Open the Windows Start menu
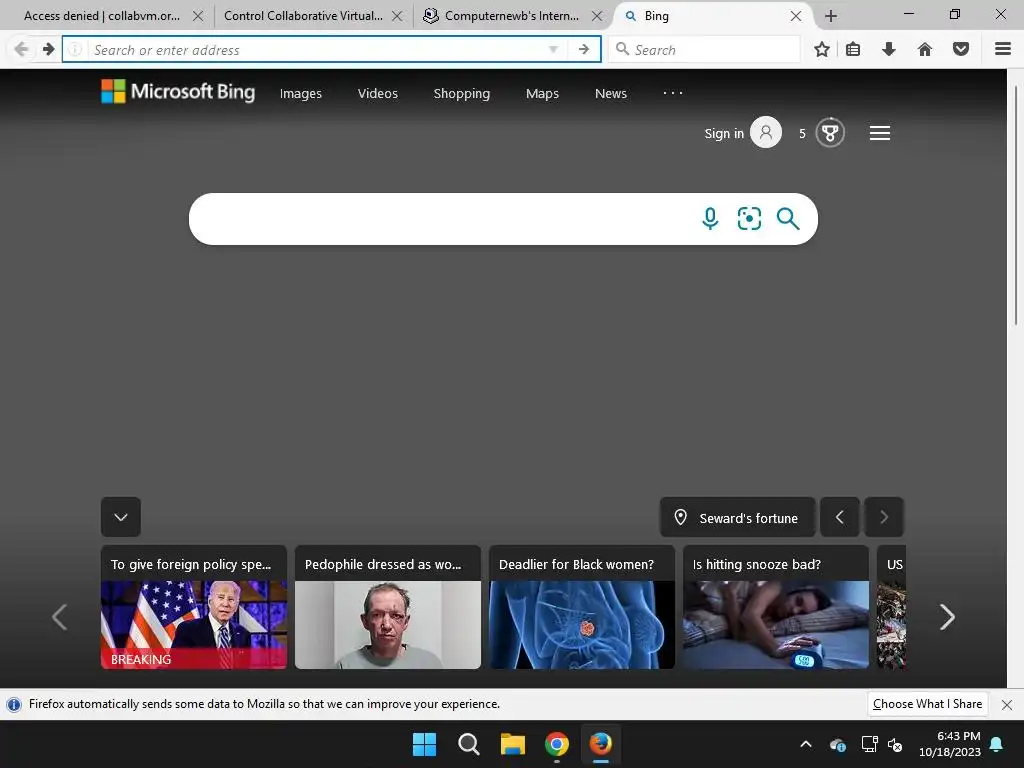Screen dimensions: 1024x768 point(424,744)
